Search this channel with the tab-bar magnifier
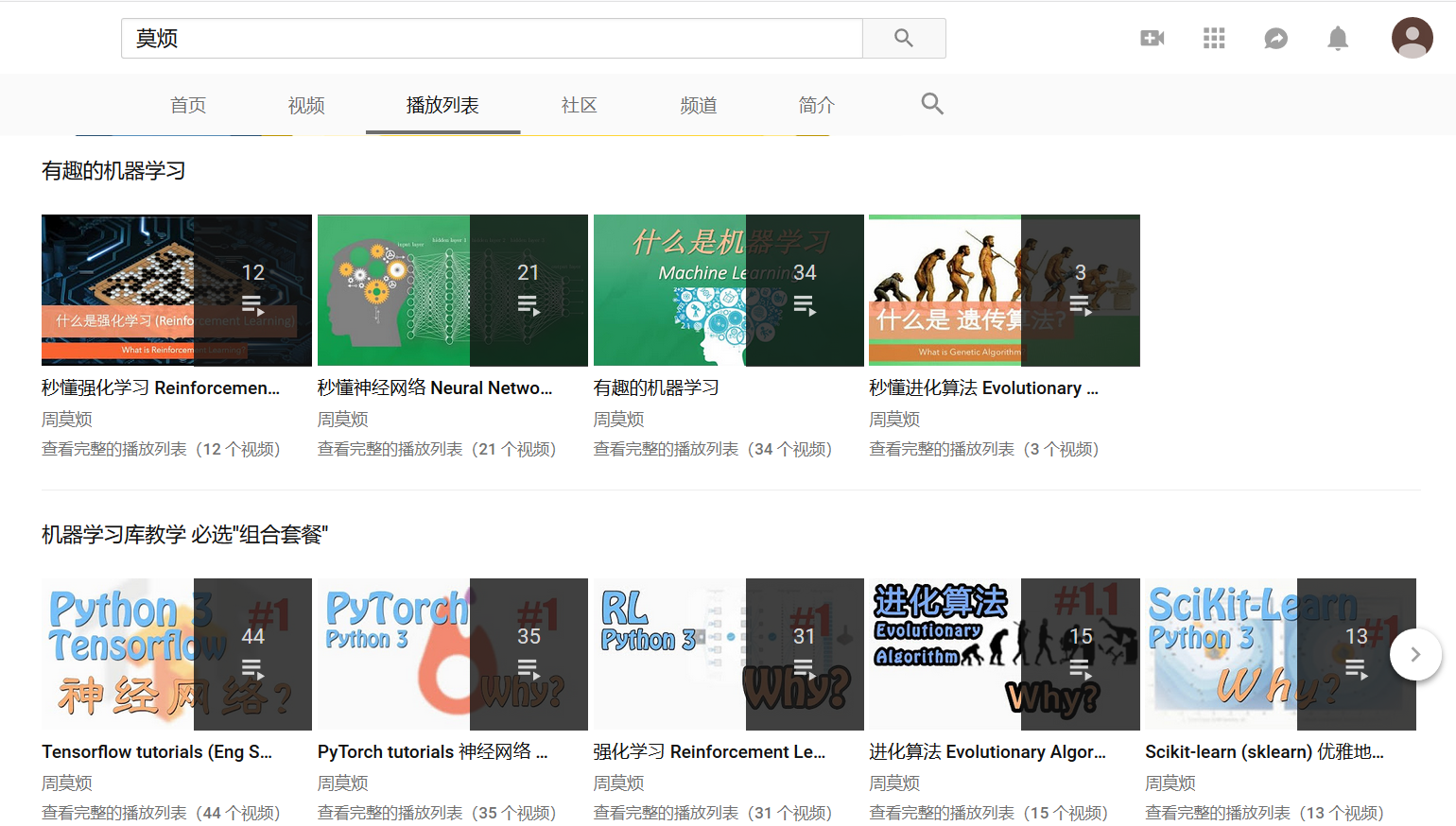 tap(932, 104)
